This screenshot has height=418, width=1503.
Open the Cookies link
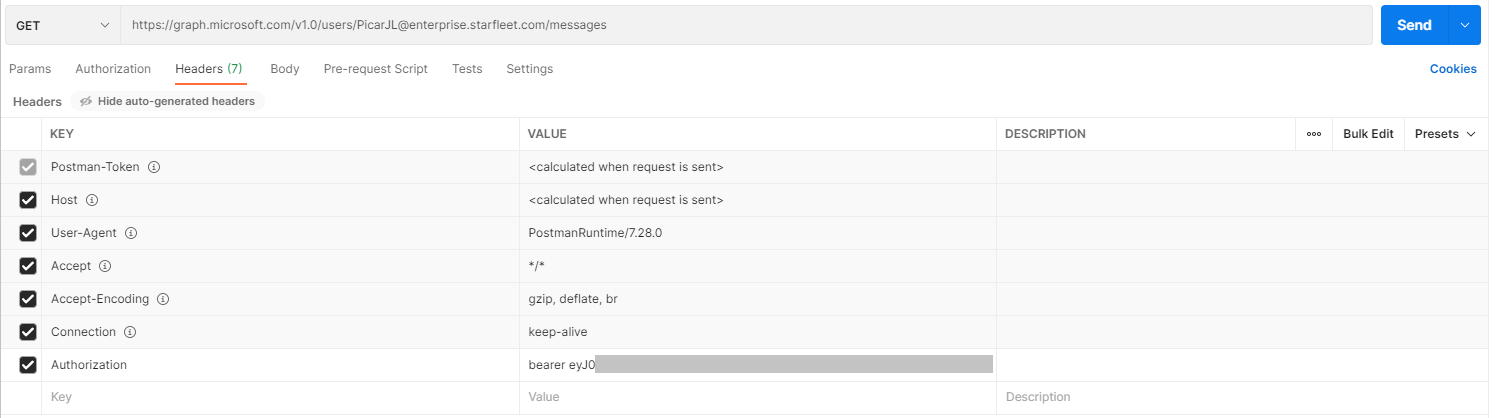click(x=1453, y=69)
